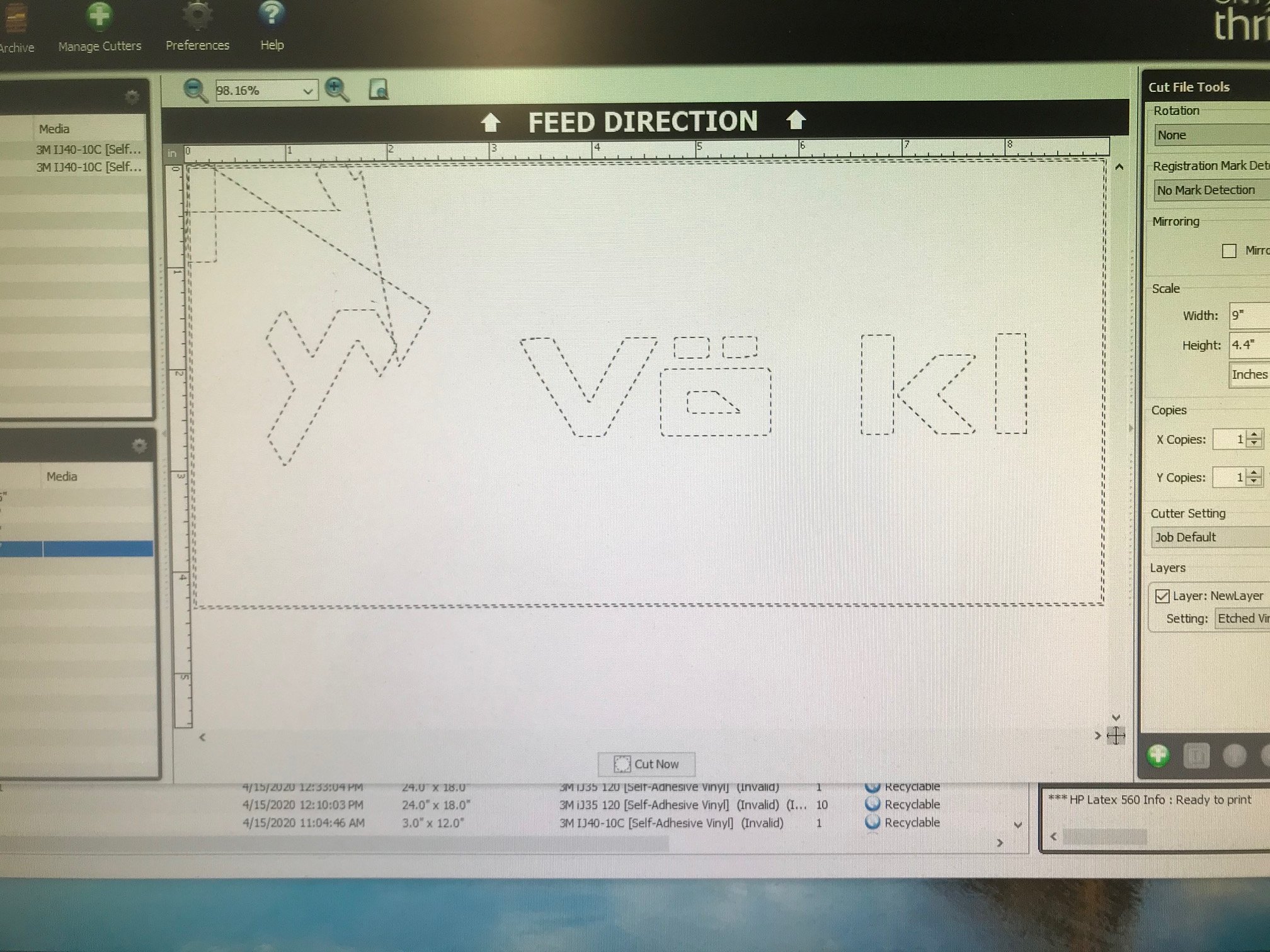Viewport: 1270px width, 952px height.
Task: Click the status log scrollbar left arrow
Action: [x=1053, y=837]
